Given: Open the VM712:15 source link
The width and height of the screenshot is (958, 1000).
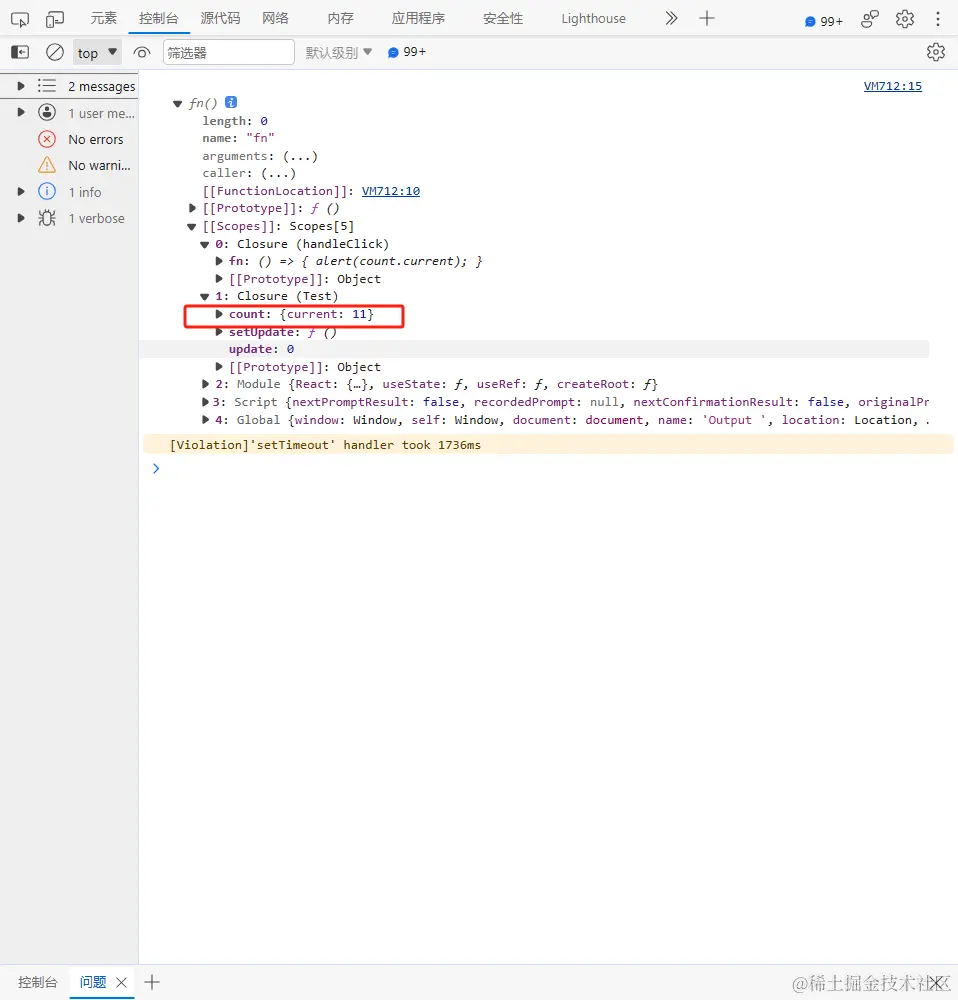Looking at the screenshot, I should pyautogui.click(x=892, y=86).
